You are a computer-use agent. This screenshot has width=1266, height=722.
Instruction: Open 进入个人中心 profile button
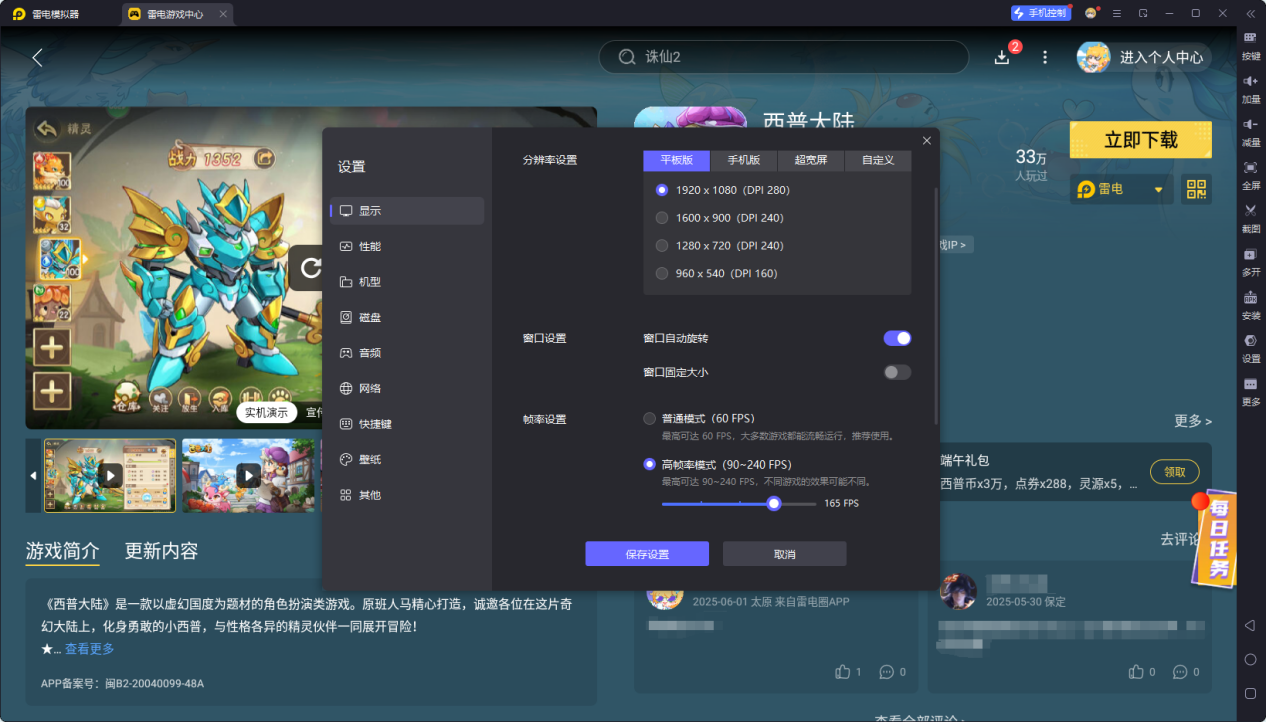point(1144,57)
